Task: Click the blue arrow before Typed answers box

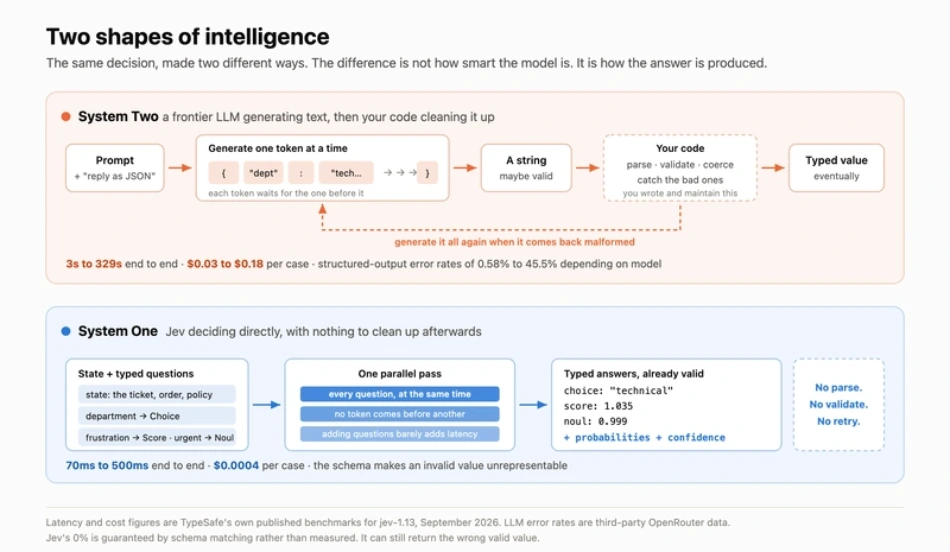Action: coord(533,404)
